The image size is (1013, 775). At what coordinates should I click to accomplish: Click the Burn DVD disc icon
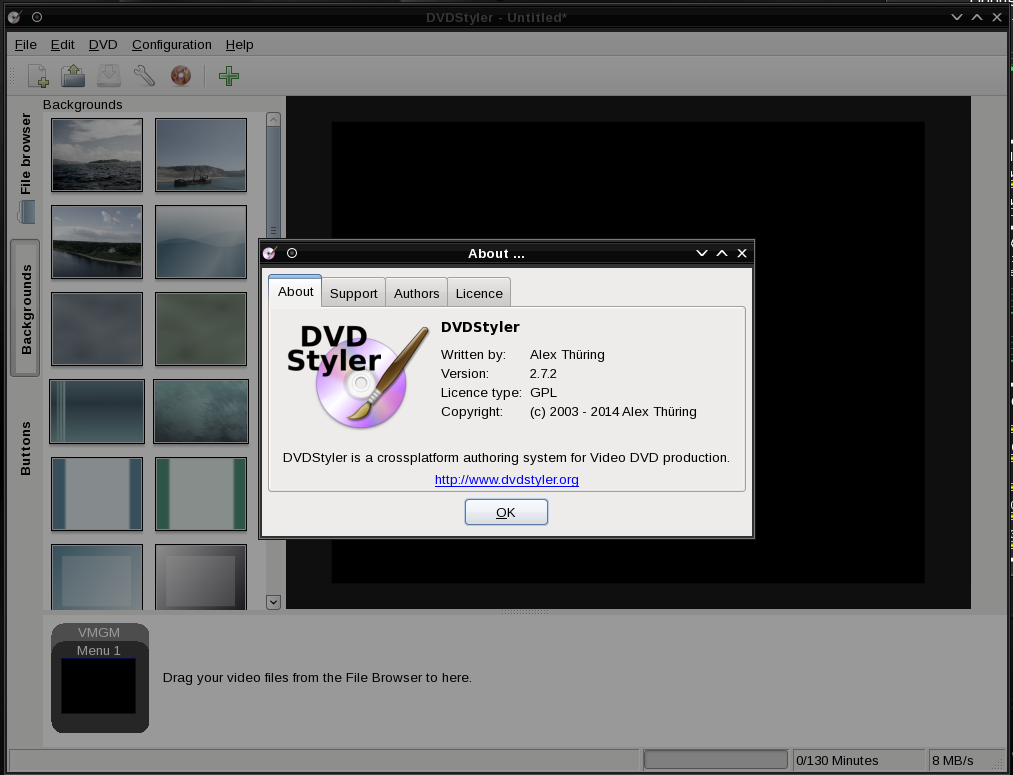pos(181,76)
